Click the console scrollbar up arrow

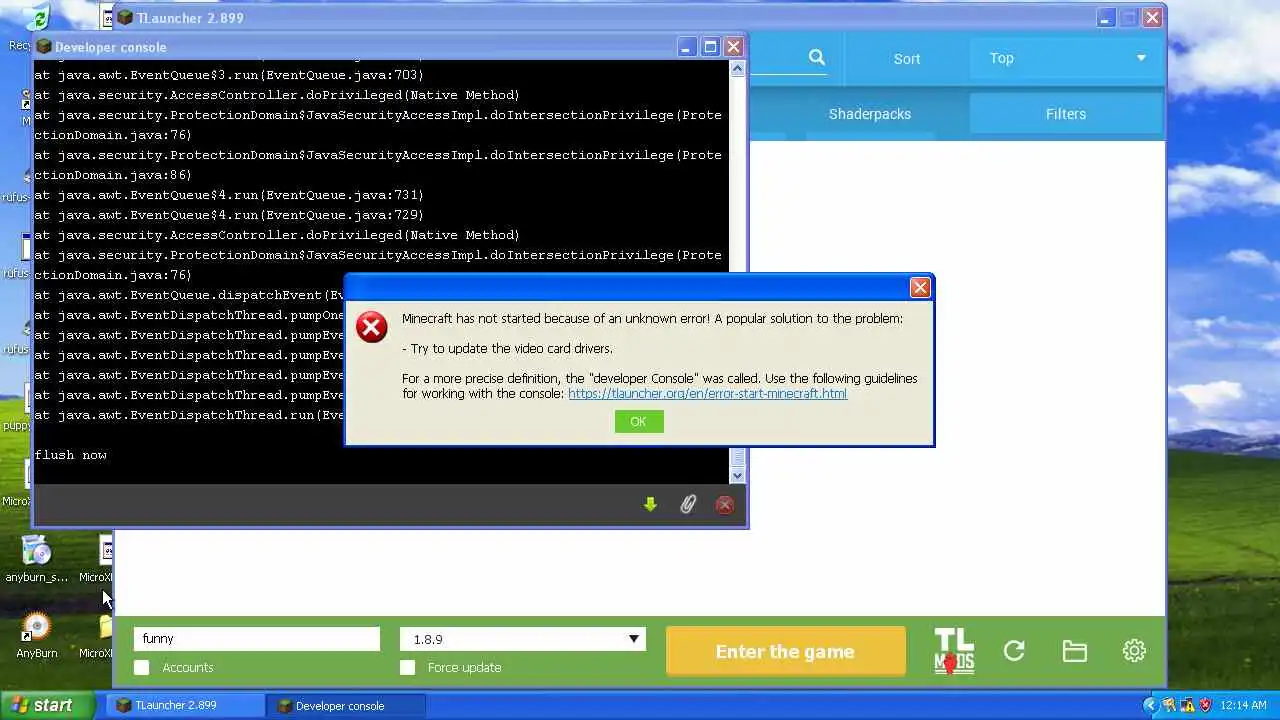click(738, 68)
